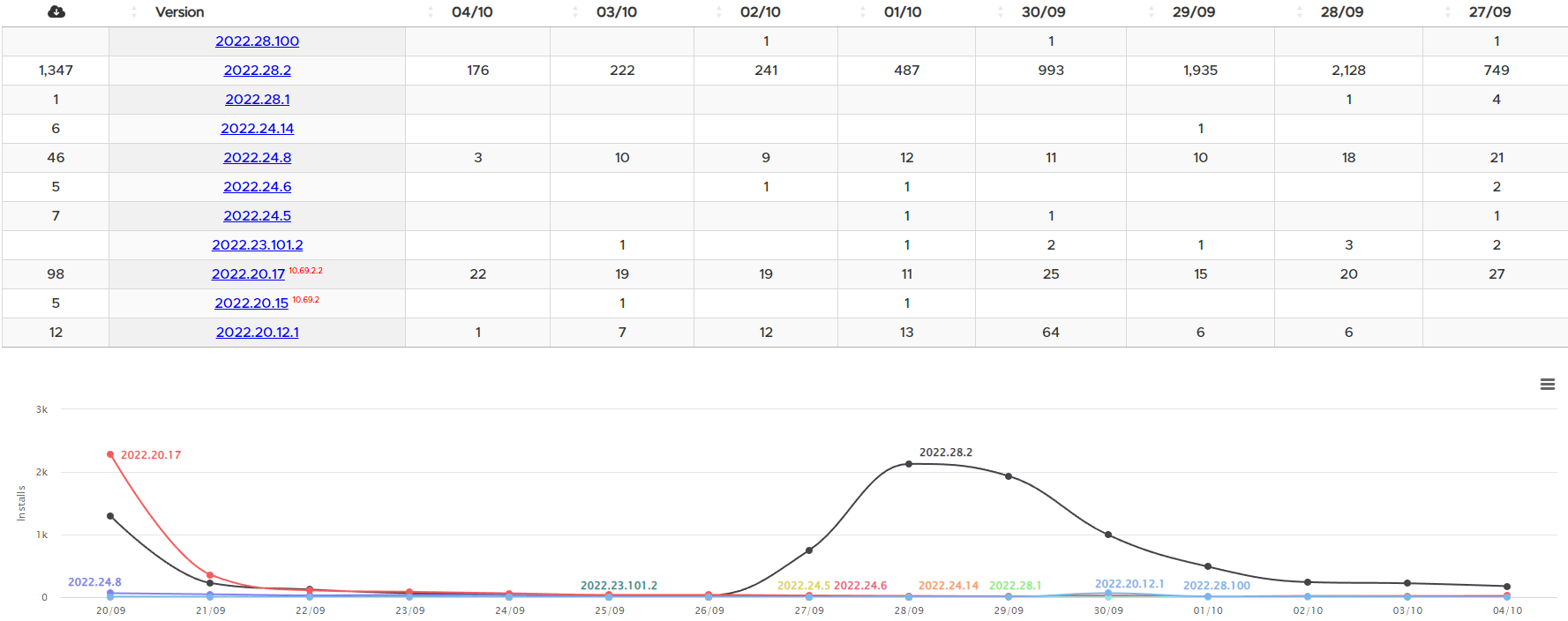The image size is (1568, 621).
Task: Click the 993 cell for 30/09
Action: click(x=1051, y=71)
